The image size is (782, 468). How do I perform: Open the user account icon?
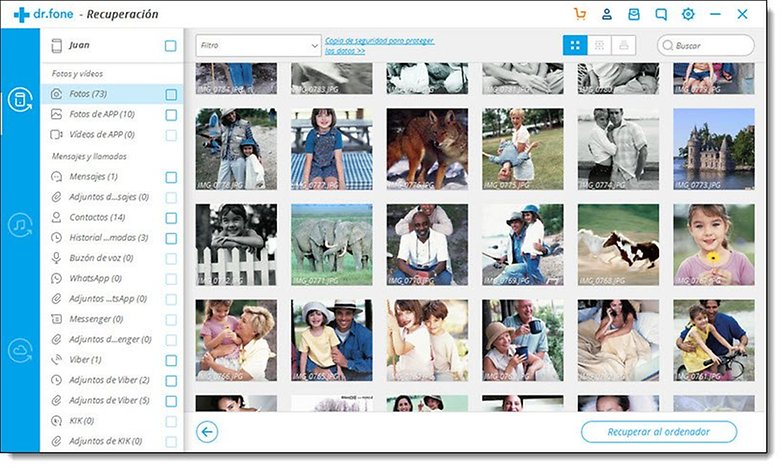click(606, 14)
